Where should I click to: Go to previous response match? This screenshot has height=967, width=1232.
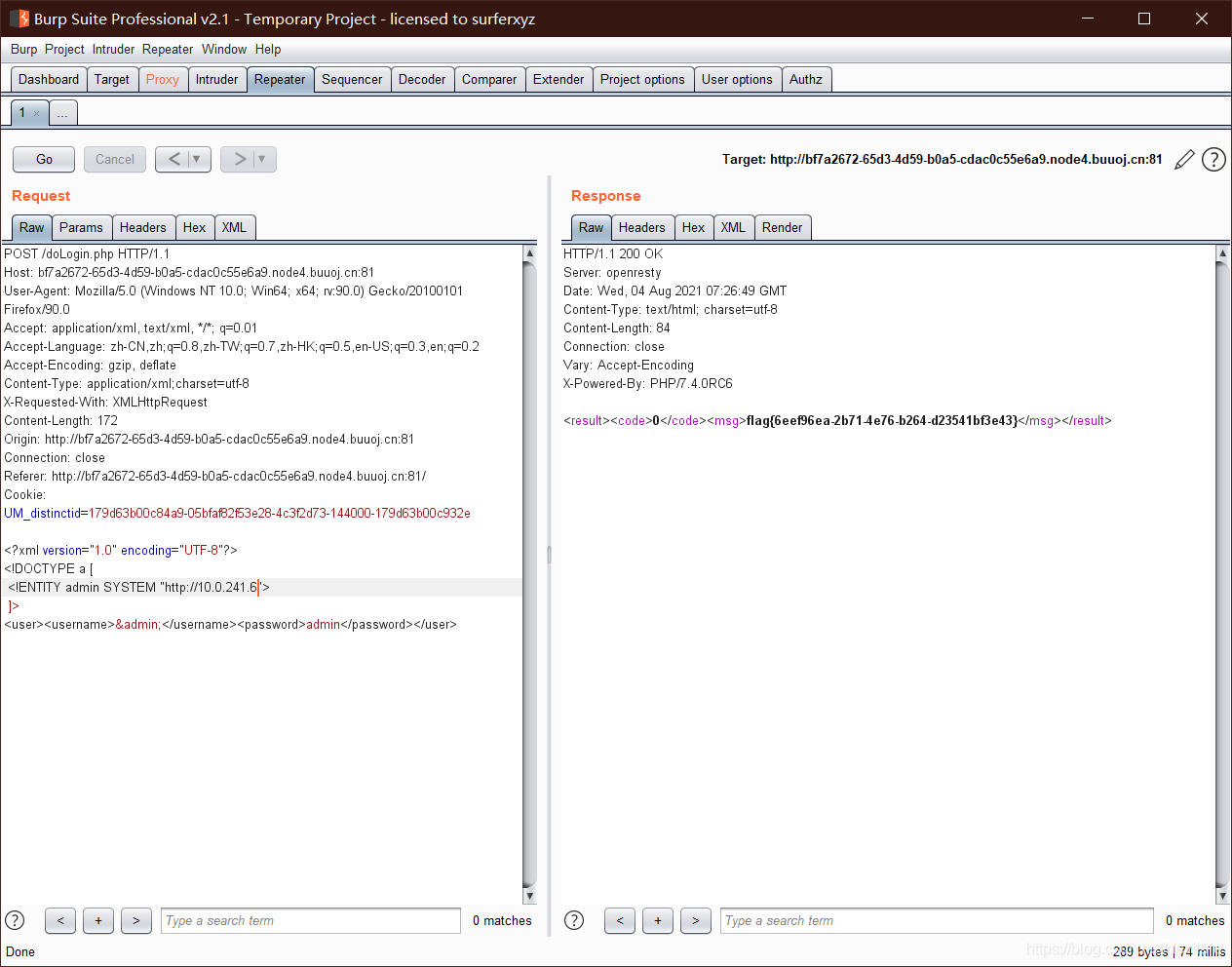(x=620, y=920)
